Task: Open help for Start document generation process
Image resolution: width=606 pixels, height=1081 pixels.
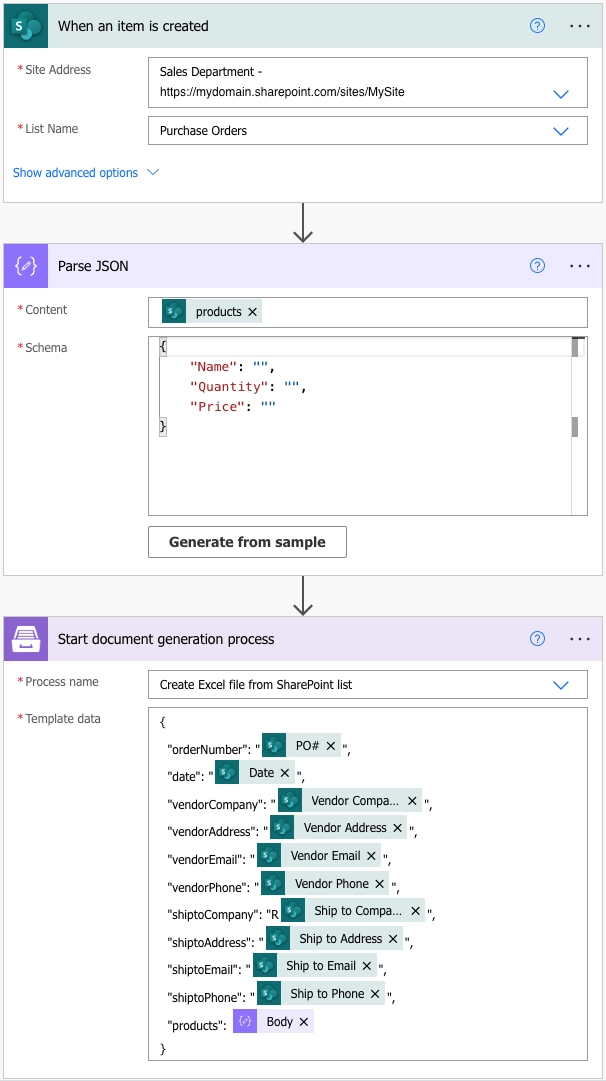Action: (x=537, y=639)
